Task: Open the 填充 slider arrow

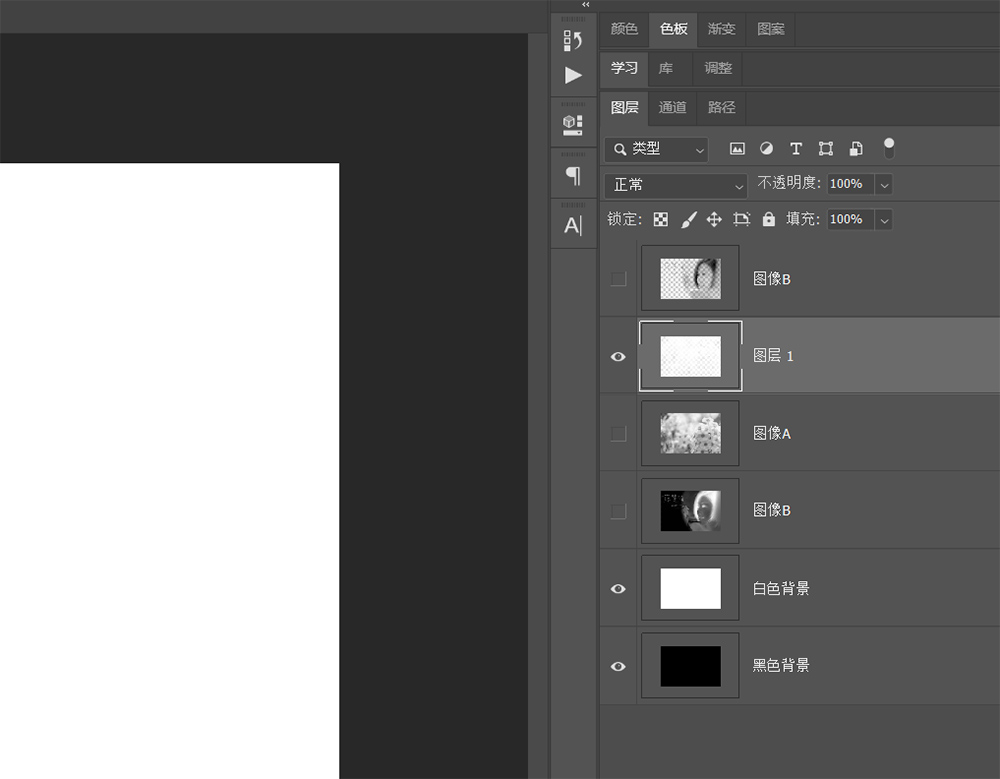Action: point(884,220)
